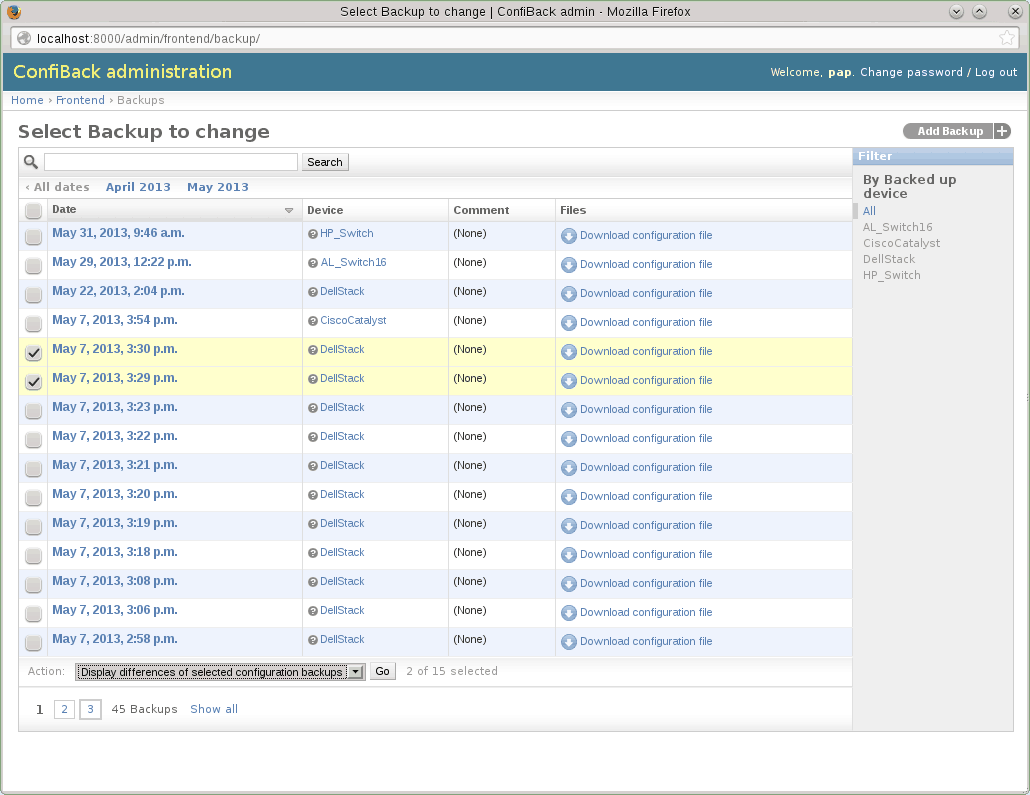Filter backups by April 2013
Viewport: 1030px width, 795px height.
(x=138, y=187)
